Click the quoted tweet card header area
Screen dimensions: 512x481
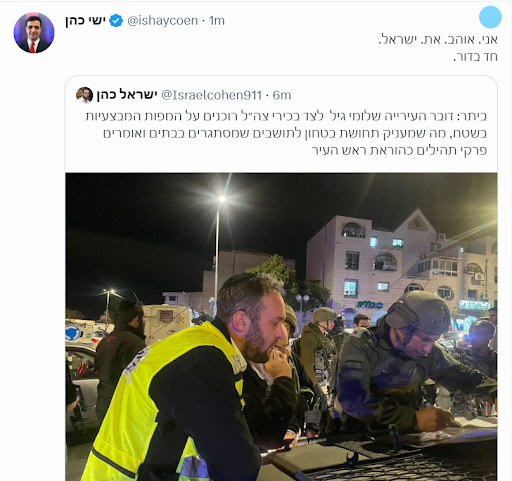tap(281, 95)
